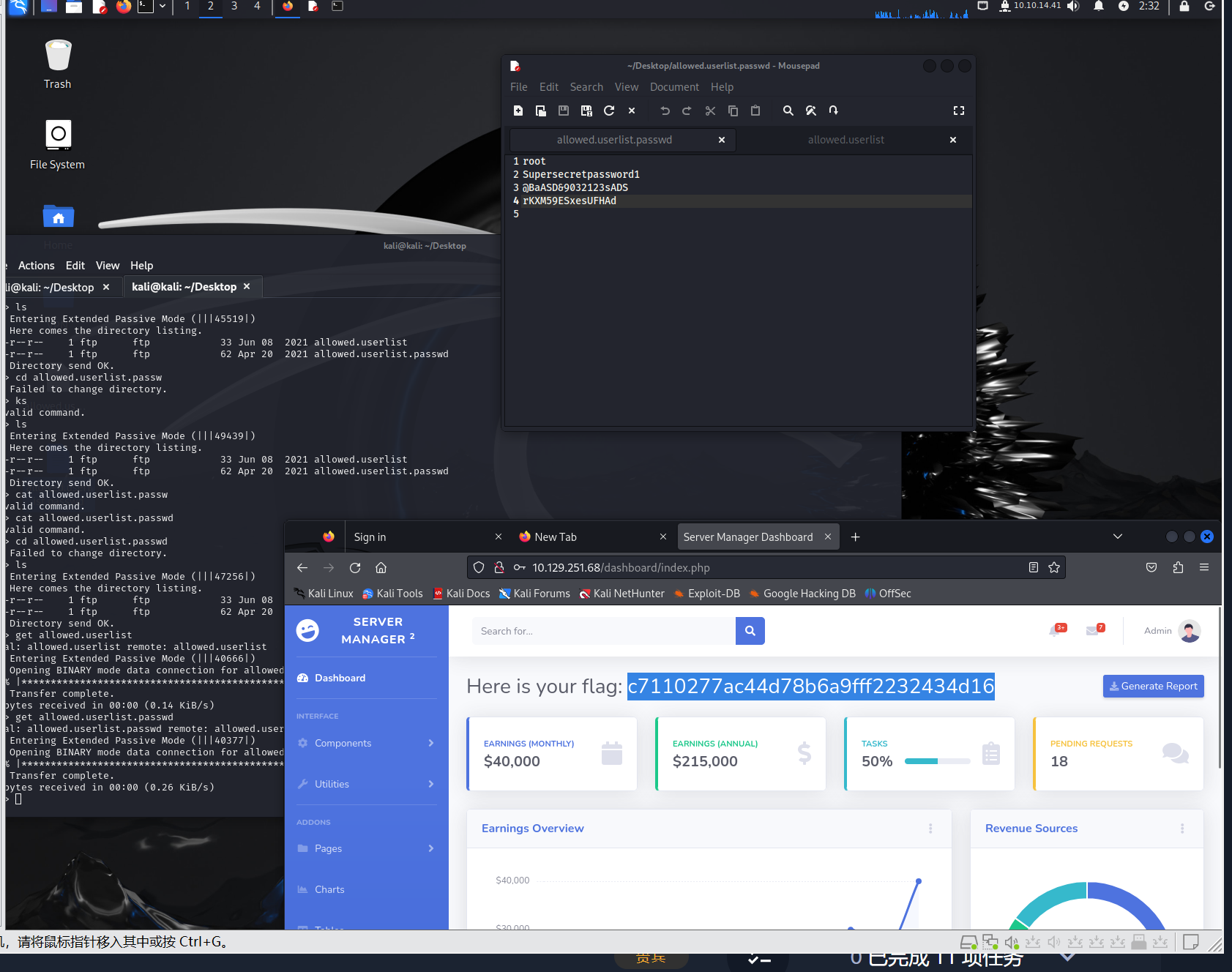Click the Find magnifier in Mousepad's toolbar
This screenshot has height=972, width=1232.
tap(788, 111)
